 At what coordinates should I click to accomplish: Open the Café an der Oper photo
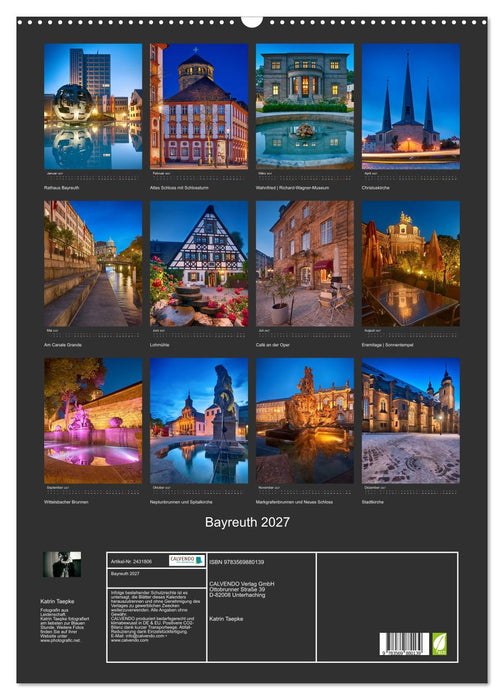pyautogui.click(x=305, y=263)
